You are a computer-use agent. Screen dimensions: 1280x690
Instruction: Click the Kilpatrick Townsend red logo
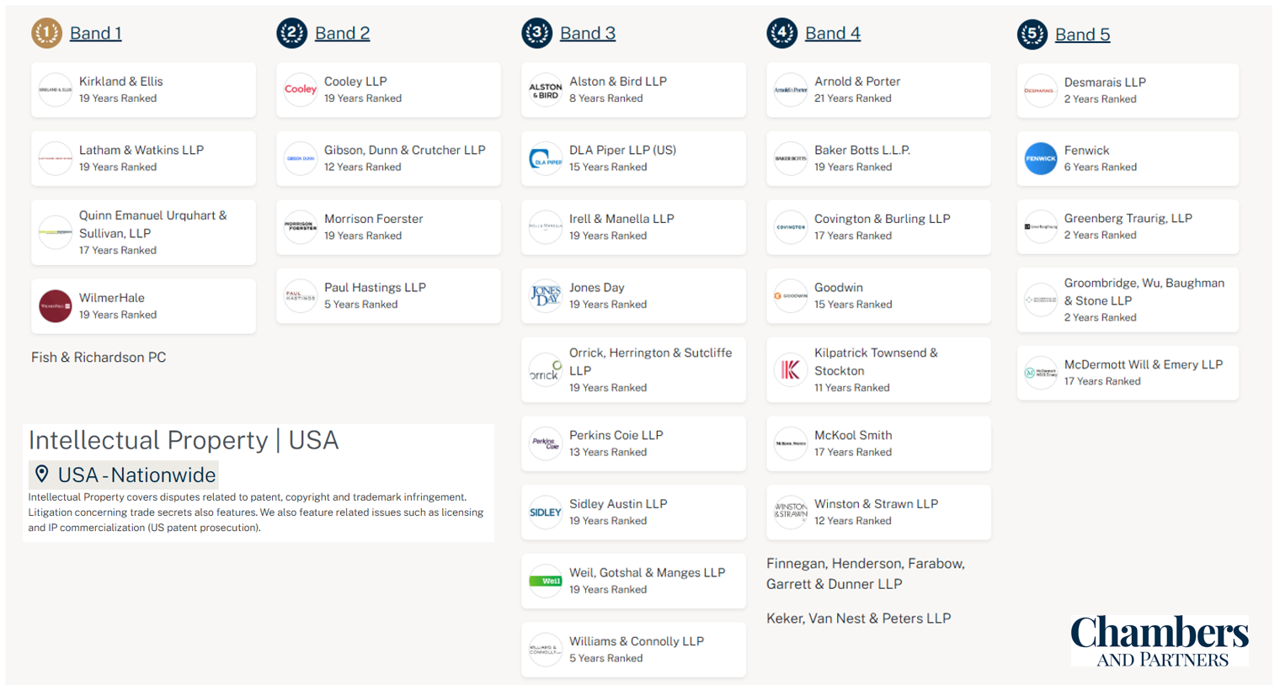click(790, 370)
